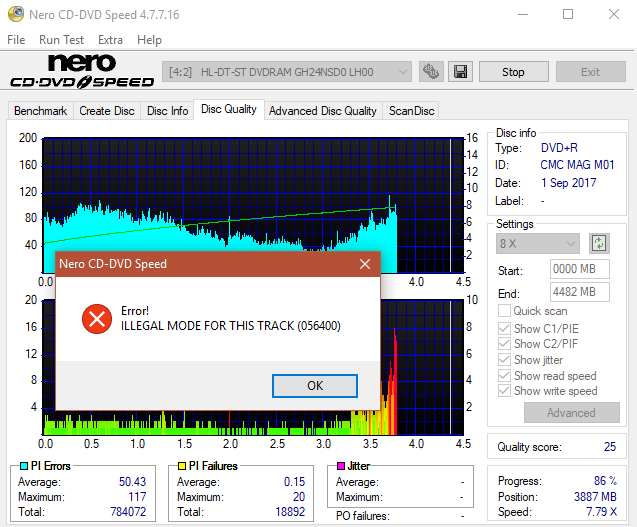Enable the Quick scan checkbox

coord(504,311)
